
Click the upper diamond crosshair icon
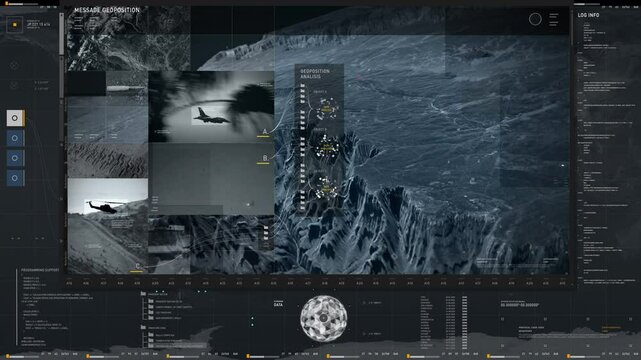14,65
